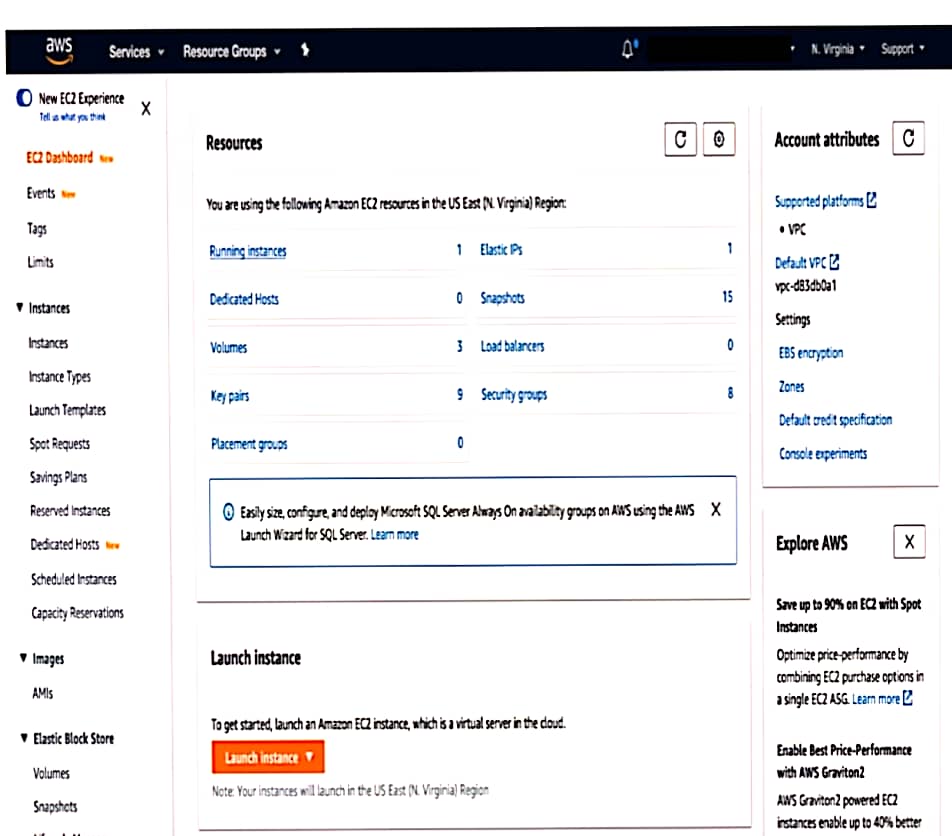952x836 pixels.
Task: Collapse the Instances sidebar section
Action: 20,307
